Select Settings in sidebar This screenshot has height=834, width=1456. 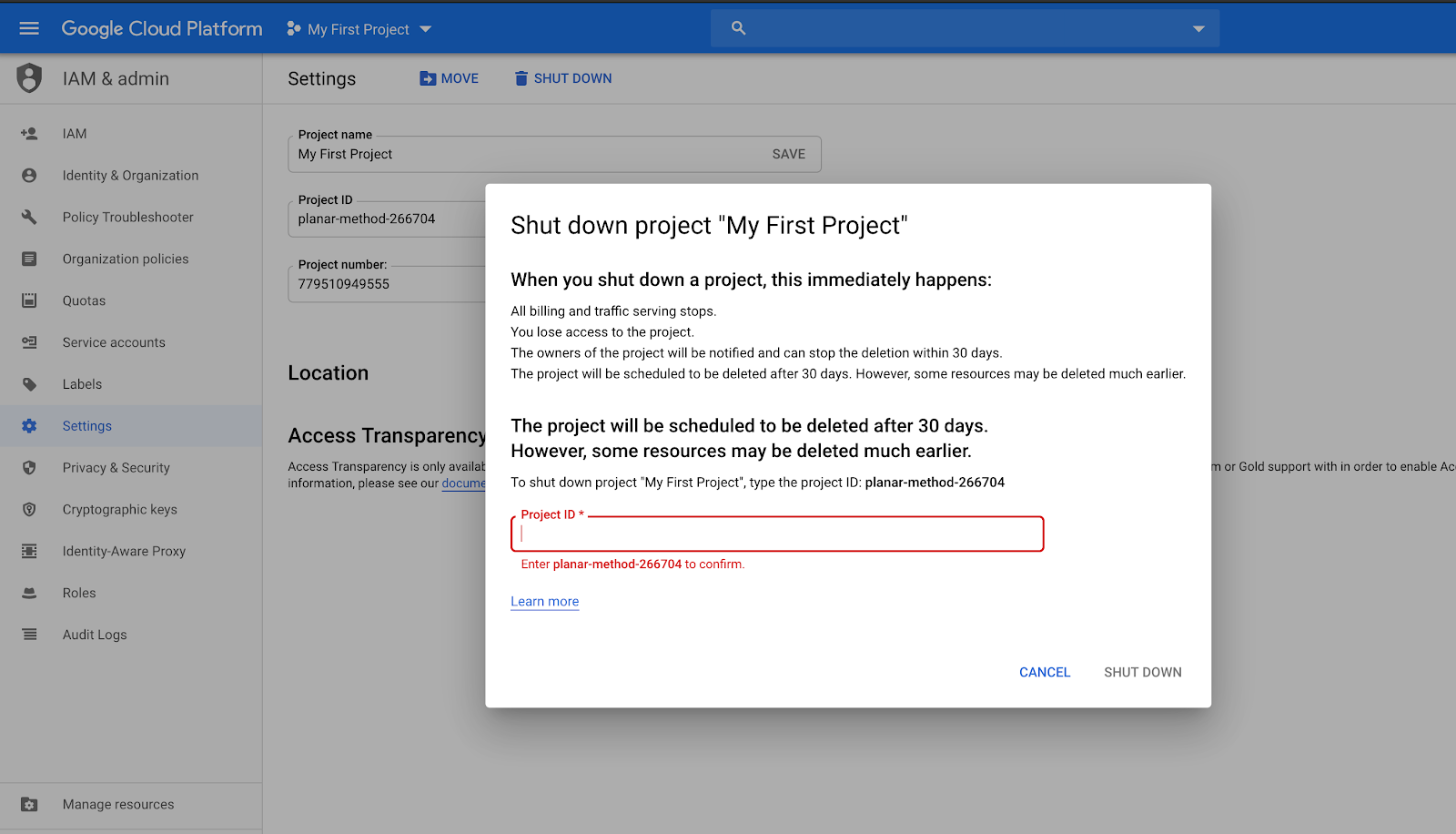click(131, 426)
